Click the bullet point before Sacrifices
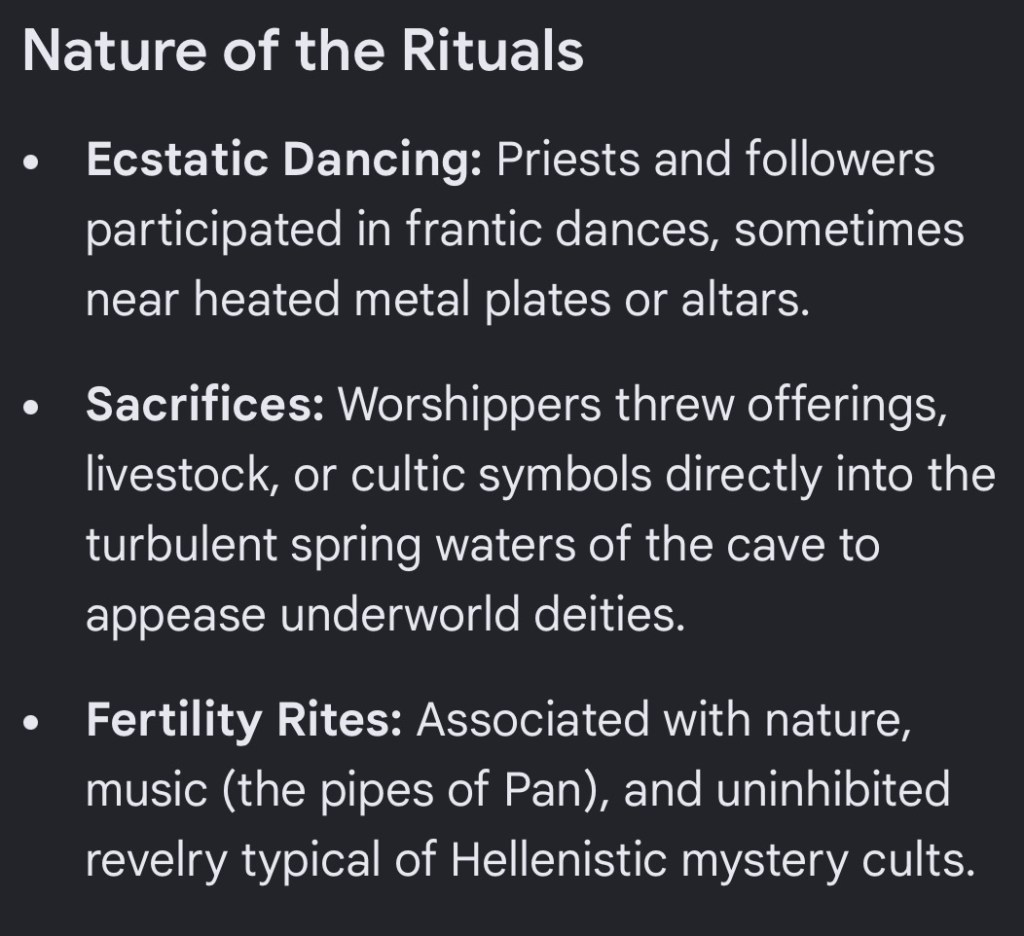This screenshot has height=936, width=1024. [x=31, y=408]
